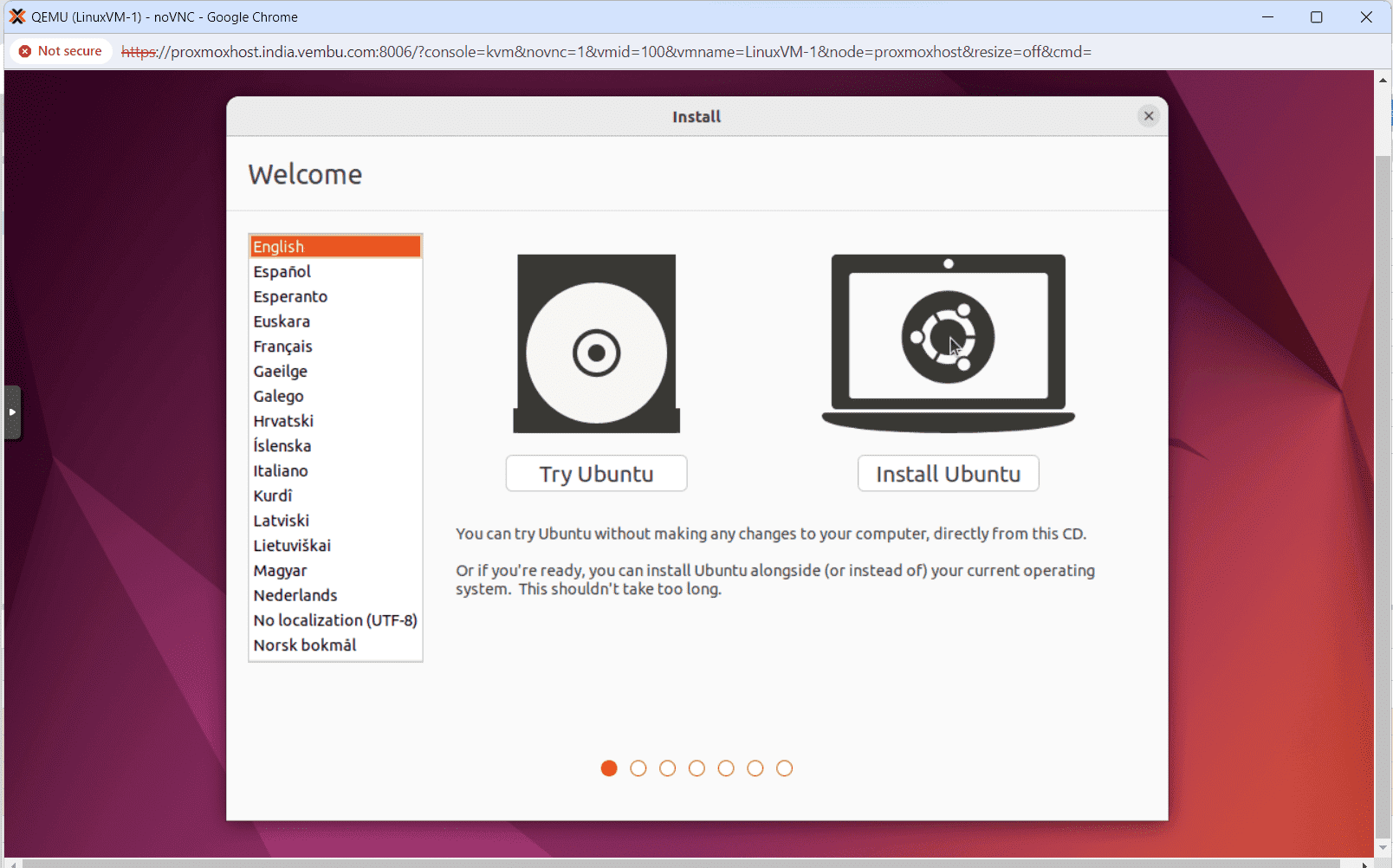Select Euskara language
Image resolution: width=1393 pixels, height=868 pixels.
pyautogui.click(x=335, y=321)
